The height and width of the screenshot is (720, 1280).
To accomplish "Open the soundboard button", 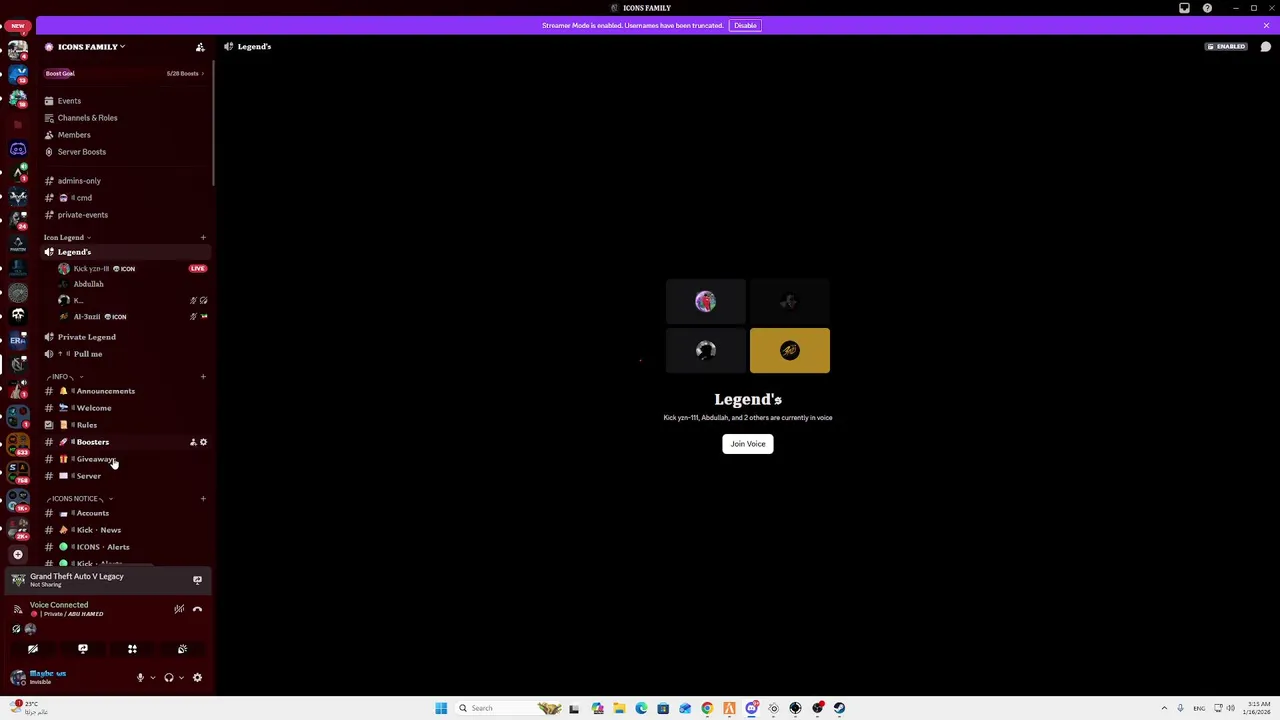I will click(x=182, y=649).
